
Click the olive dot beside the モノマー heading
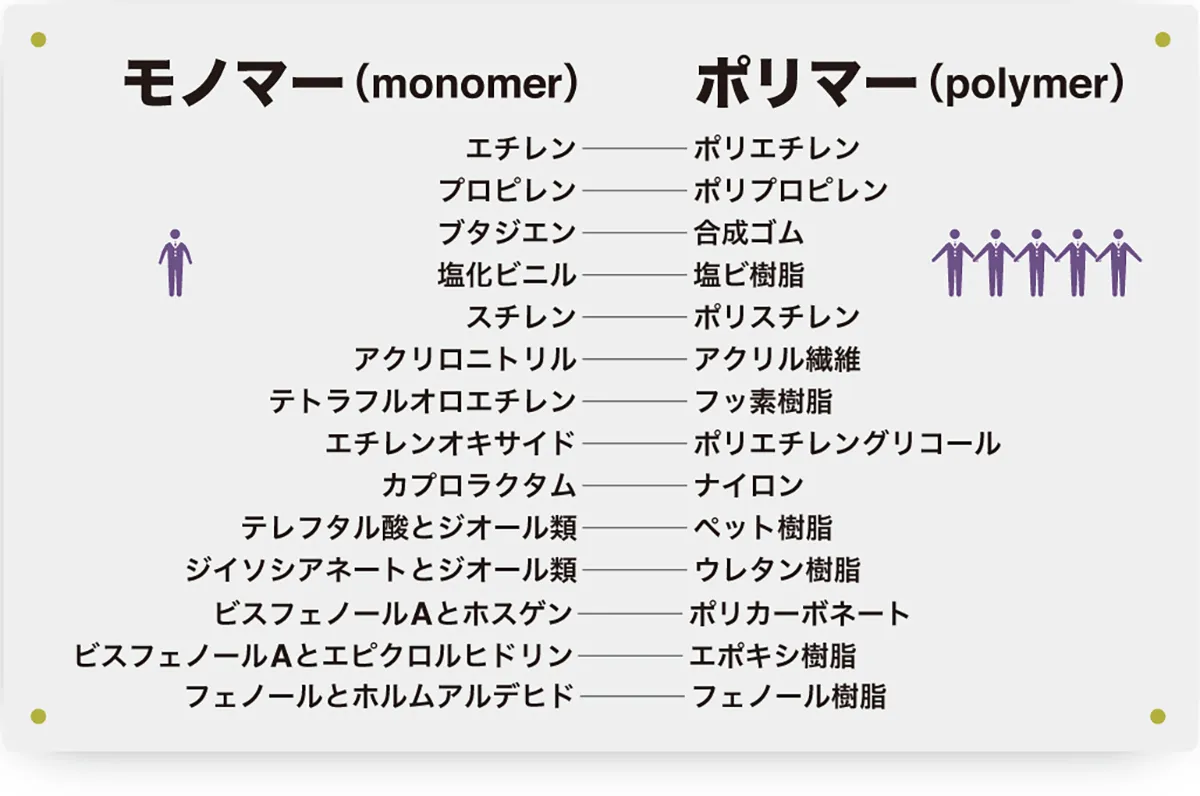coord(39,40)
